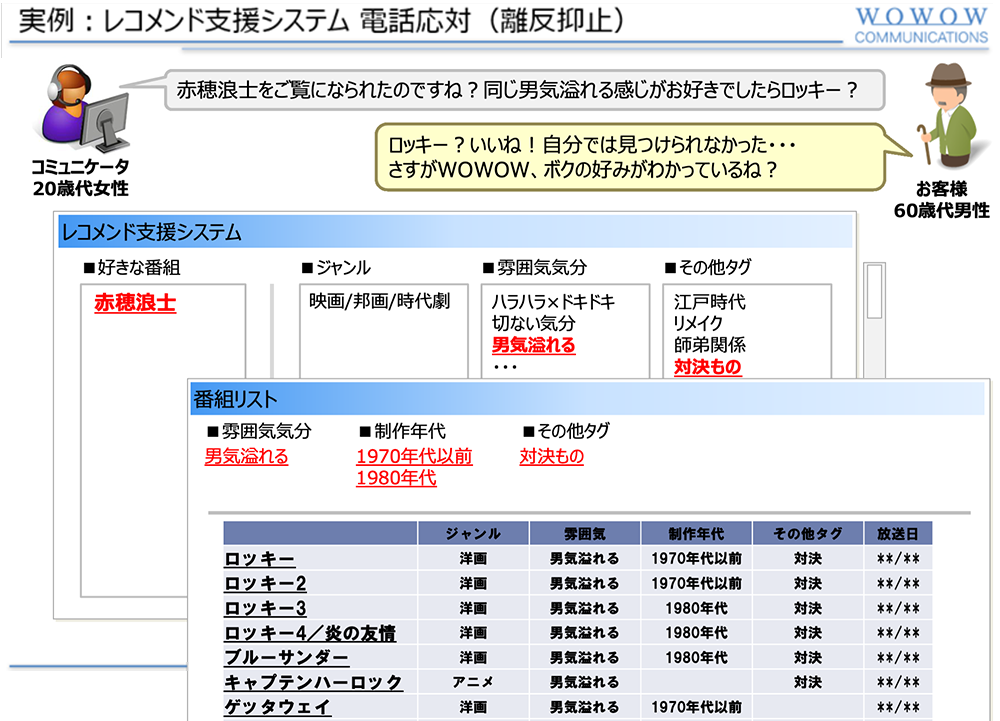The image size is (1000, 721).
Task: Click the WOWOW Communications logo
Action: tap(921, 26)
